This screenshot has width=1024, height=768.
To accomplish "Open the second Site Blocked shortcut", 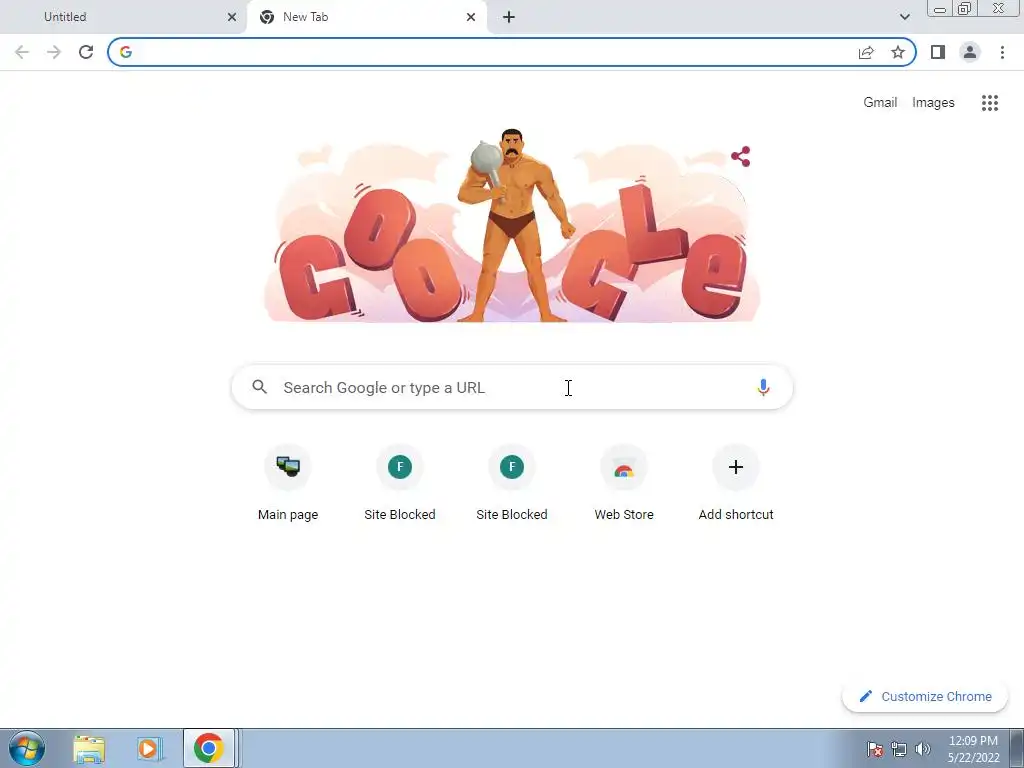I will 512,483.
